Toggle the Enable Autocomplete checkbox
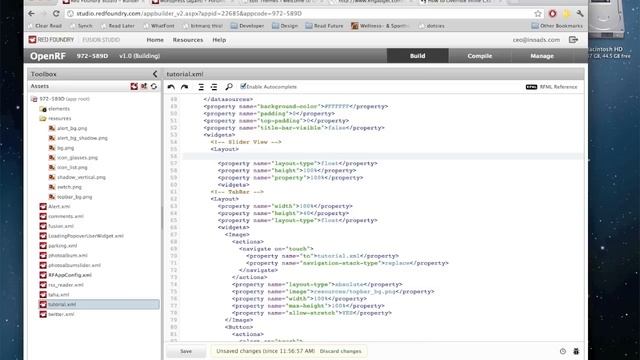The image size is (640, 360). [x=243, y=86]
